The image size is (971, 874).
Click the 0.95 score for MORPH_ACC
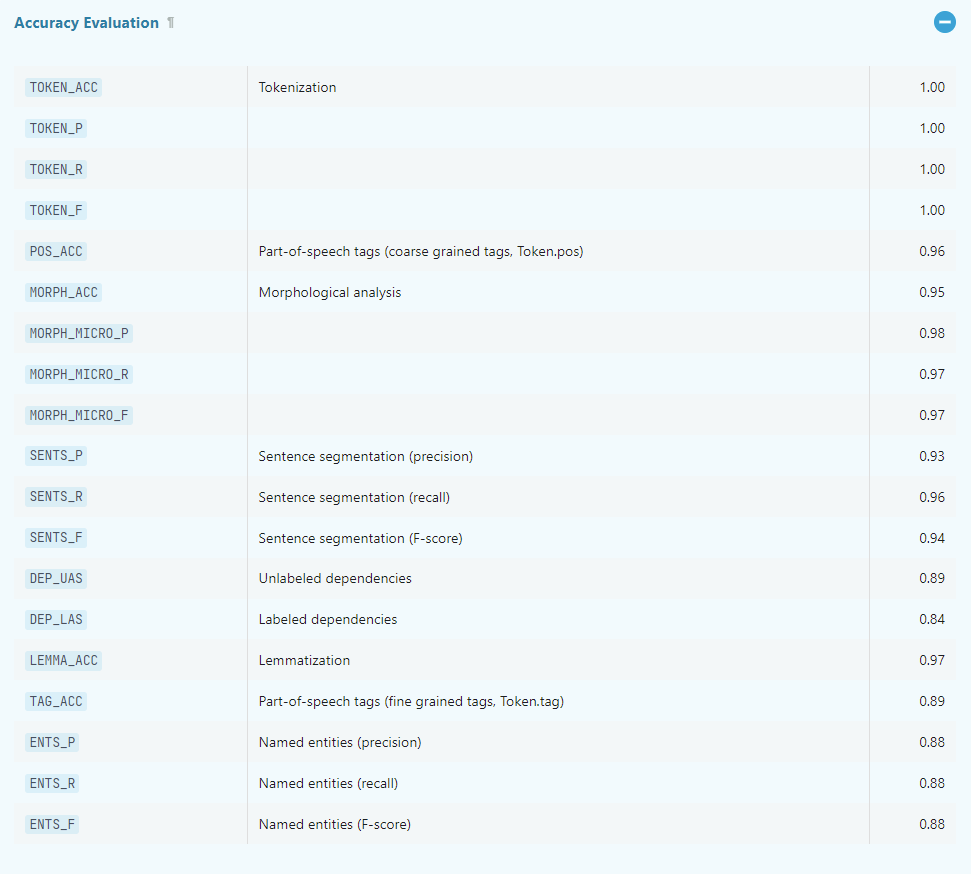tap(932, 292)
